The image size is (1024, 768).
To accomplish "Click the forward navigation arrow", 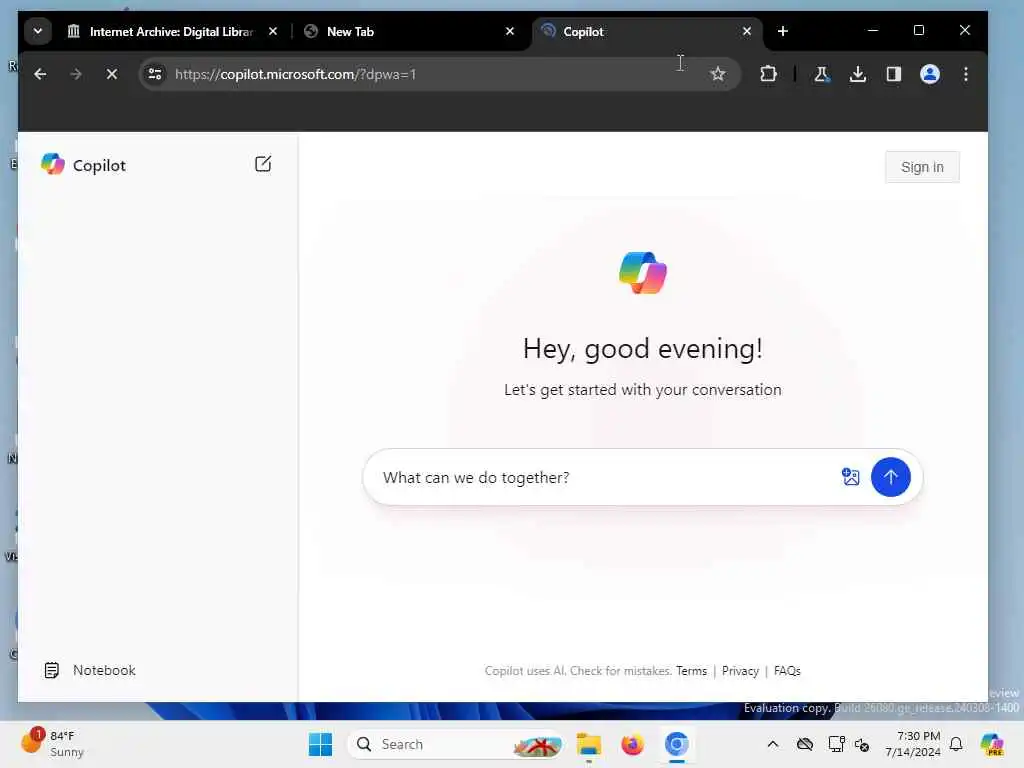I will click(x=76, y=74).
